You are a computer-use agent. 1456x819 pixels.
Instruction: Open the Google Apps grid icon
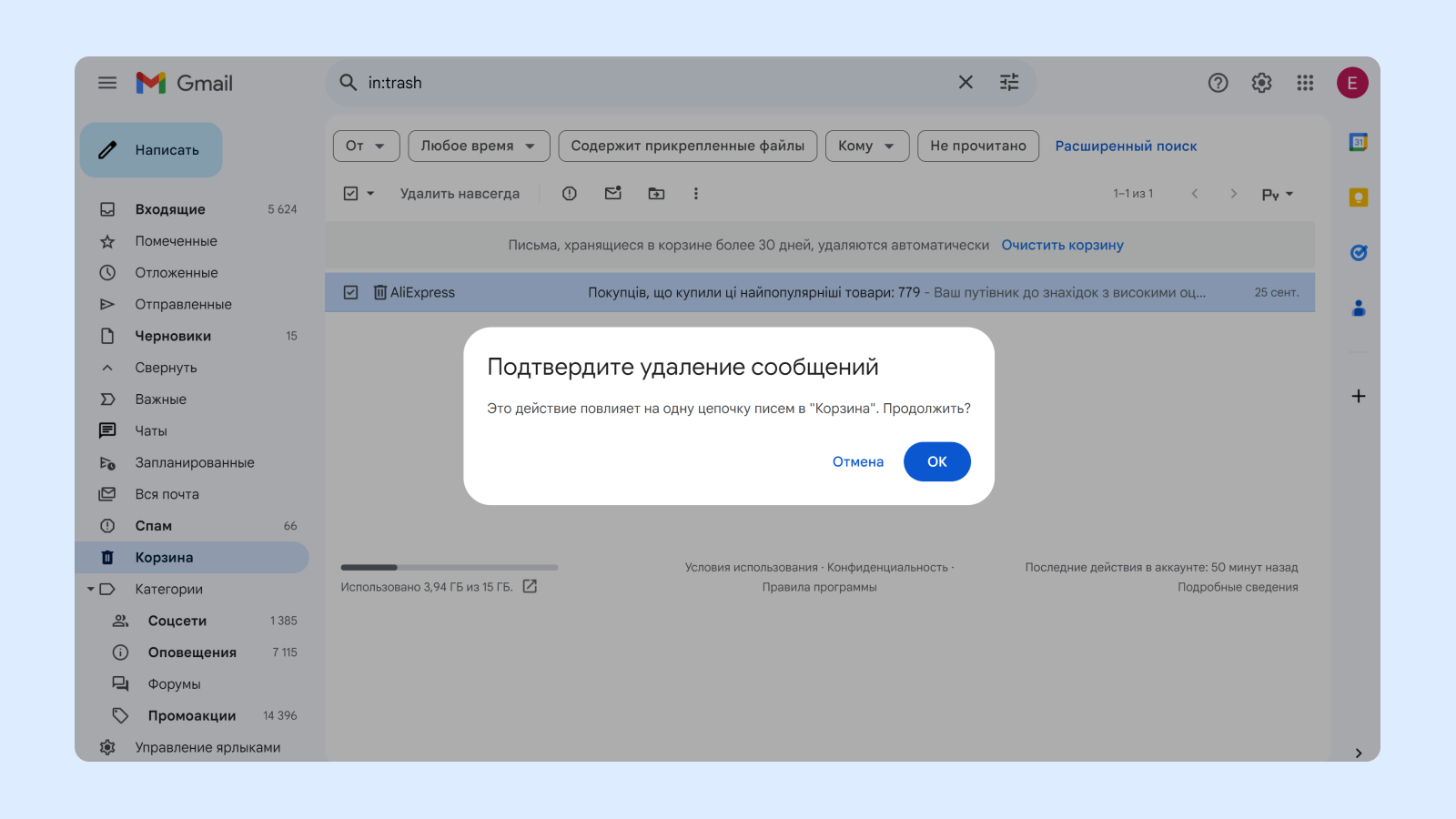[1305, 82]
